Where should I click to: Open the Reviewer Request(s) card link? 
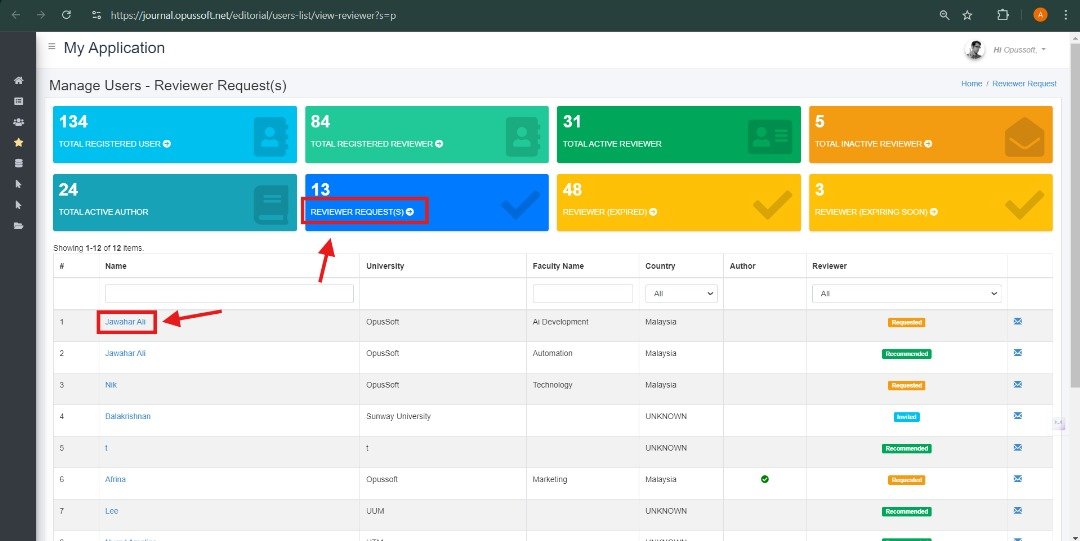362,212
